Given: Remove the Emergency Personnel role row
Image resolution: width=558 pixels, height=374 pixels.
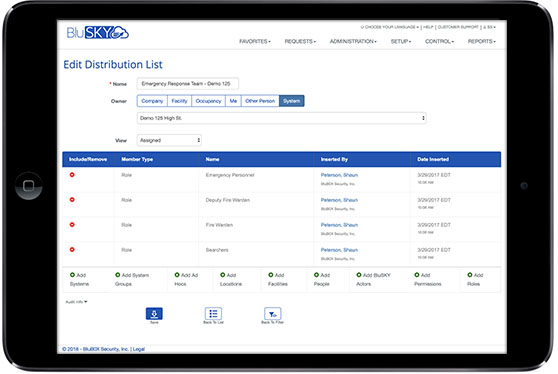Looking at the screenshot, I should [x=72, y=175].
